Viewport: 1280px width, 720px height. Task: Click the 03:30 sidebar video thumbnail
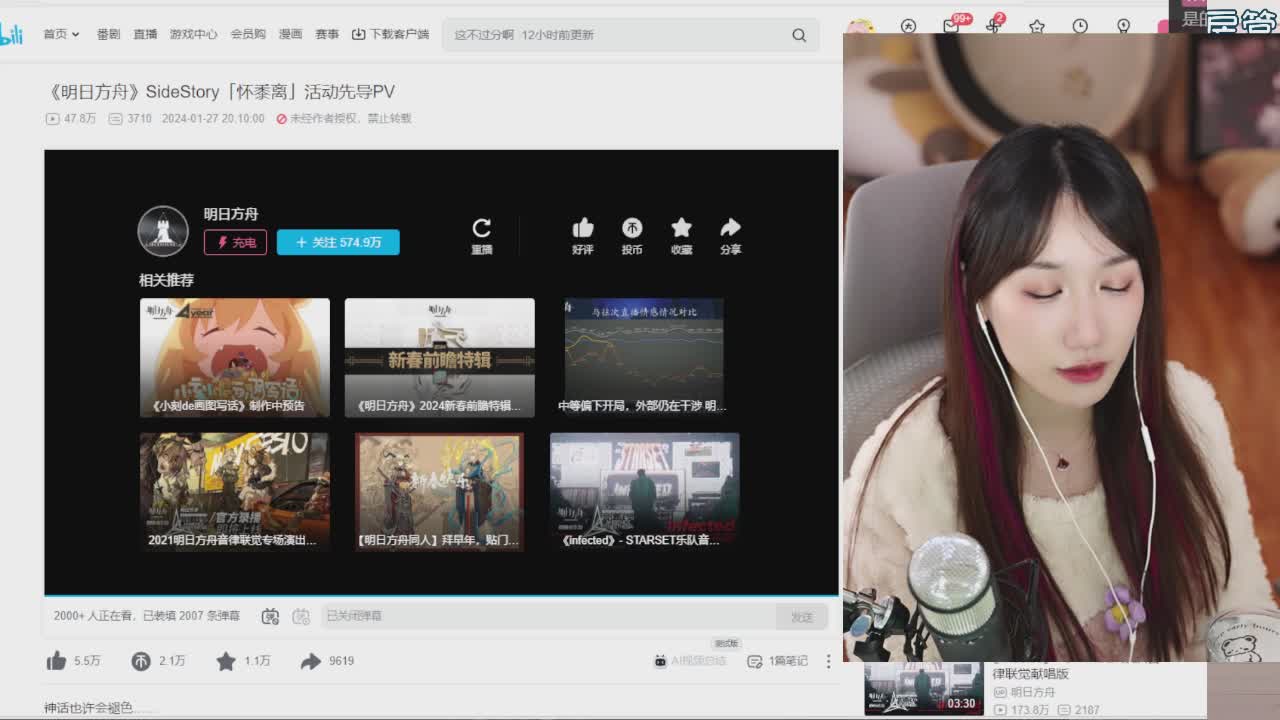(x=923, y=688)
